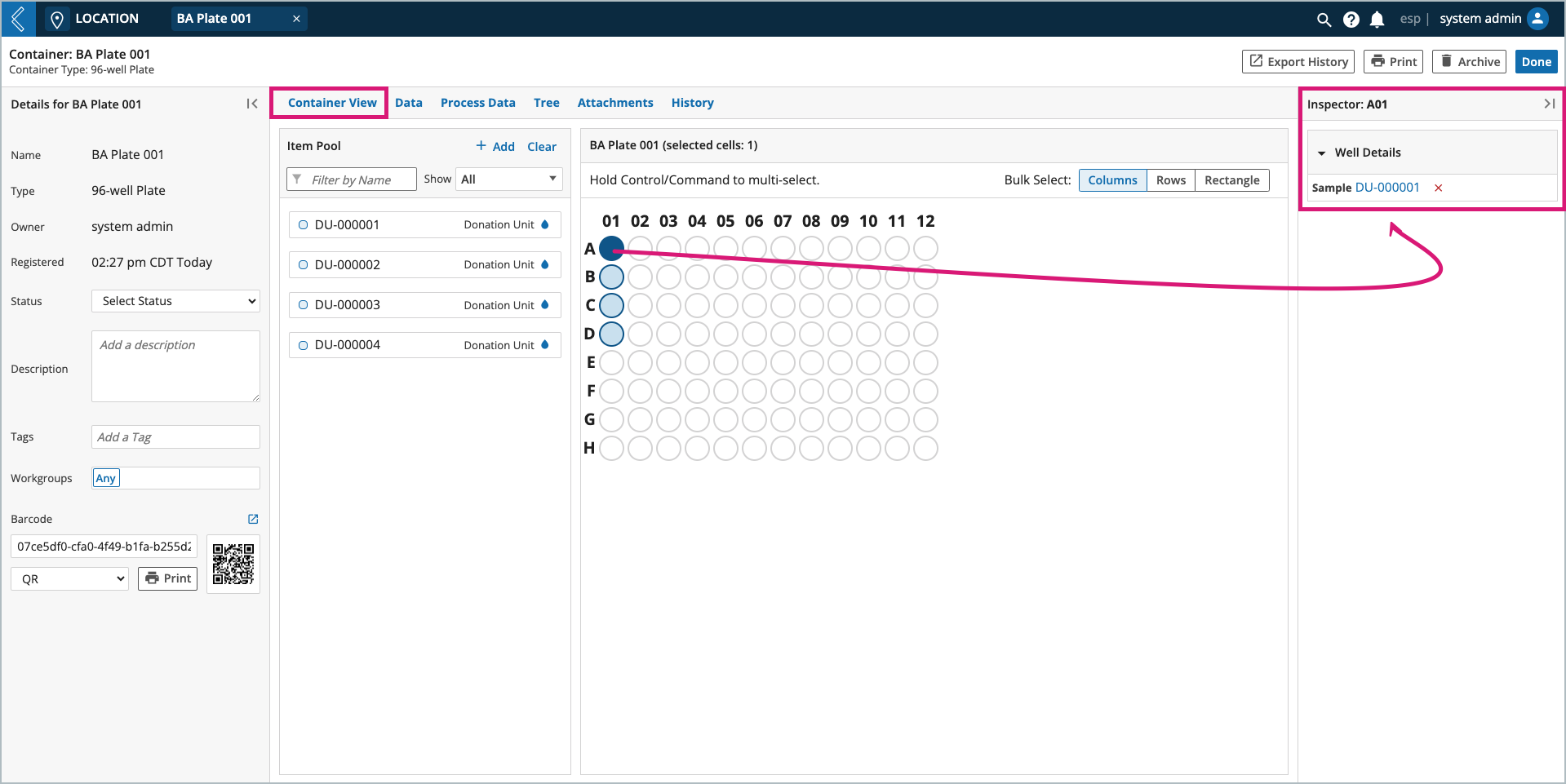
Task: Switch to Attachments tab
Action: point(615,103)
